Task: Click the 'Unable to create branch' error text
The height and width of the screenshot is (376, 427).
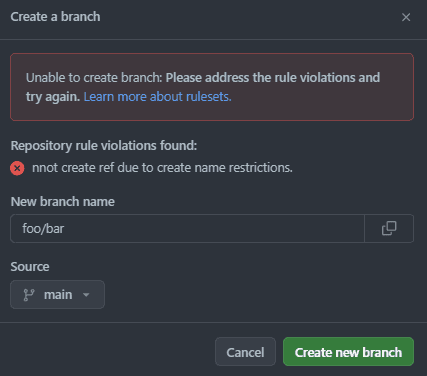Action: (x=94, y=78)
